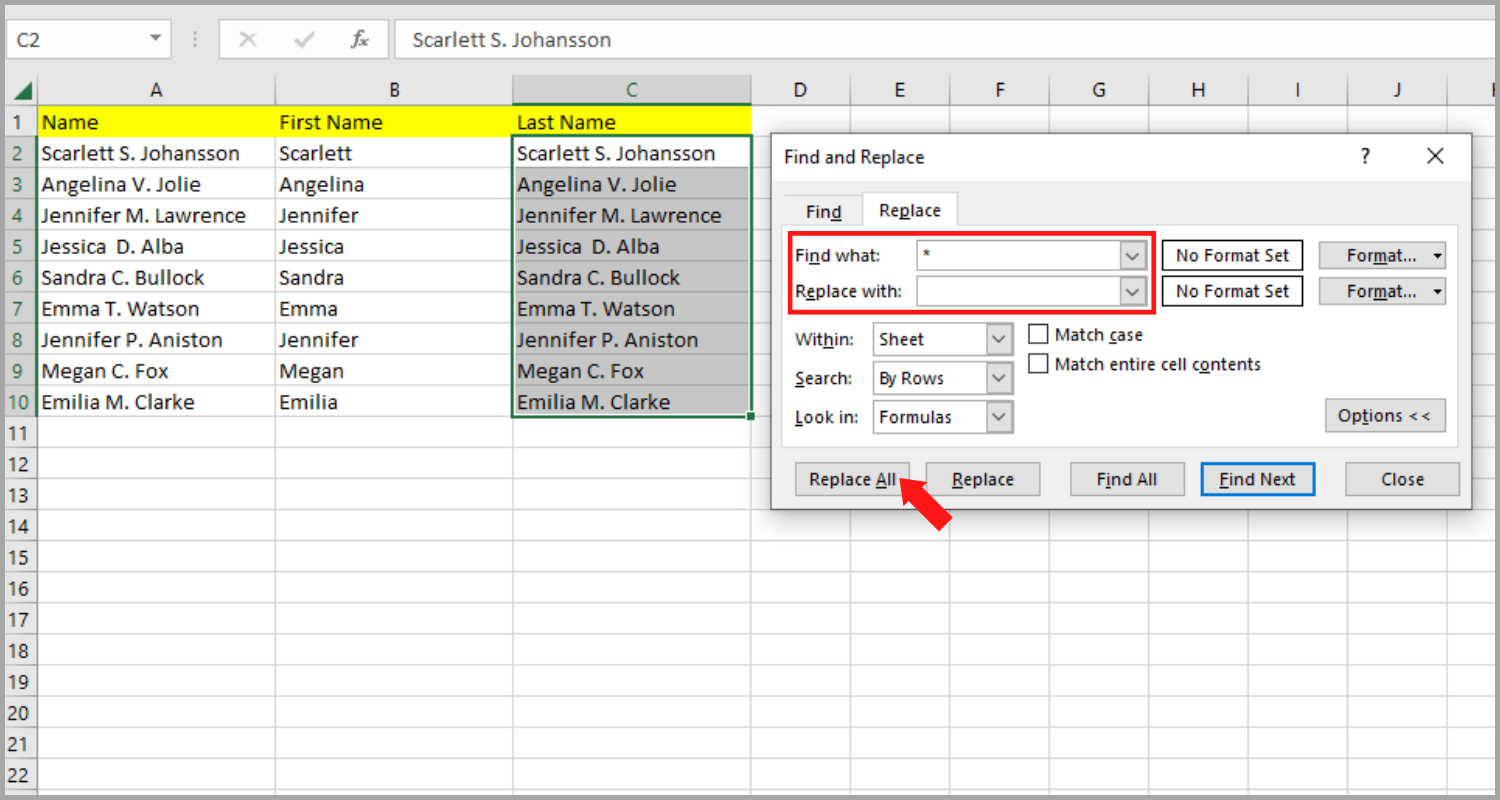The height and width of the screenshot is (800, 1500).
Task: Click the Enter checkmark icon in formula bar
Action: pos(305,40)
